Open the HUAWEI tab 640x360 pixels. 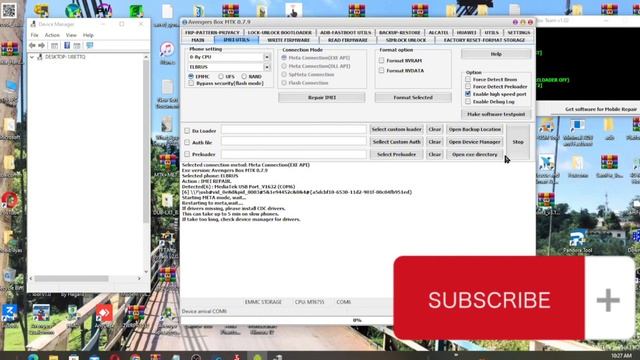467,32
